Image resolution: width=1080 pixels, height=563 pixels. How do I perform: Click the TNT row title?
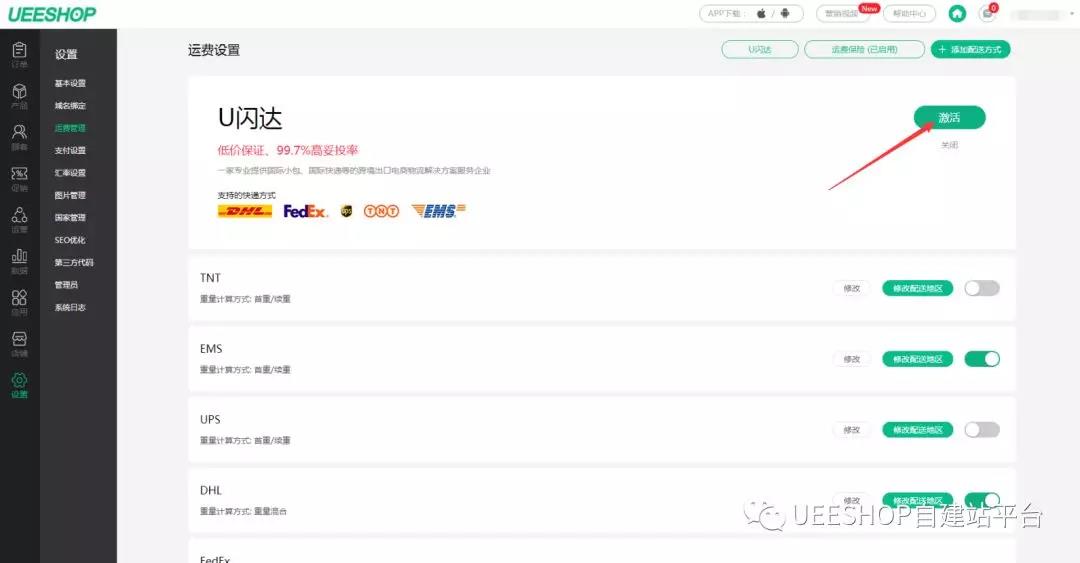coord(210,278)
